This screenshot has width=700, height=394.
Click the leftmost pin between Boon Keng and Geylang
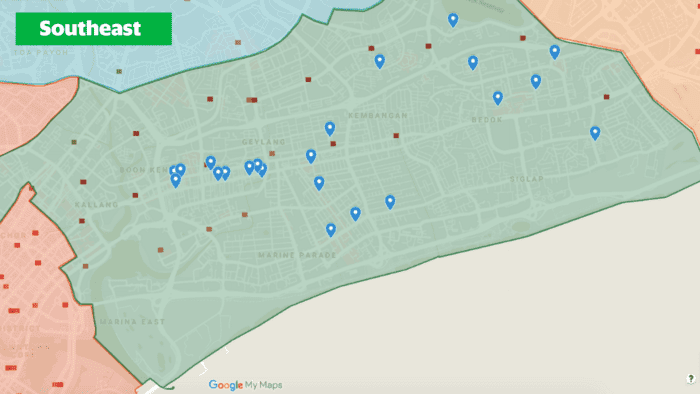211,162
